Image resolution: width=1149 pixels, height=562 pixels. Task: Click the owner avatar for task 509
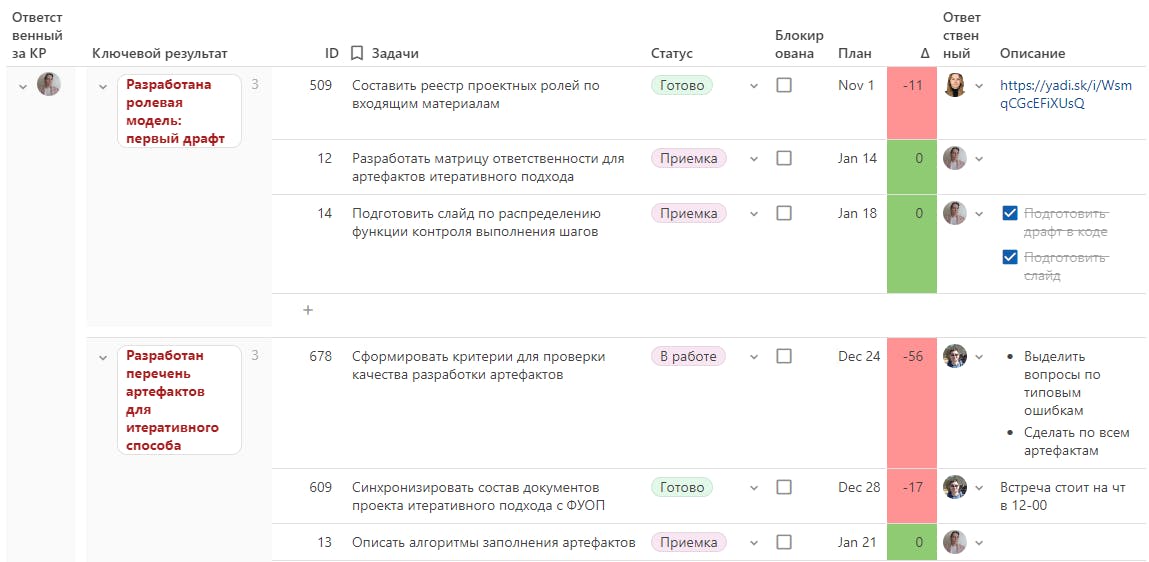[955, 85]
